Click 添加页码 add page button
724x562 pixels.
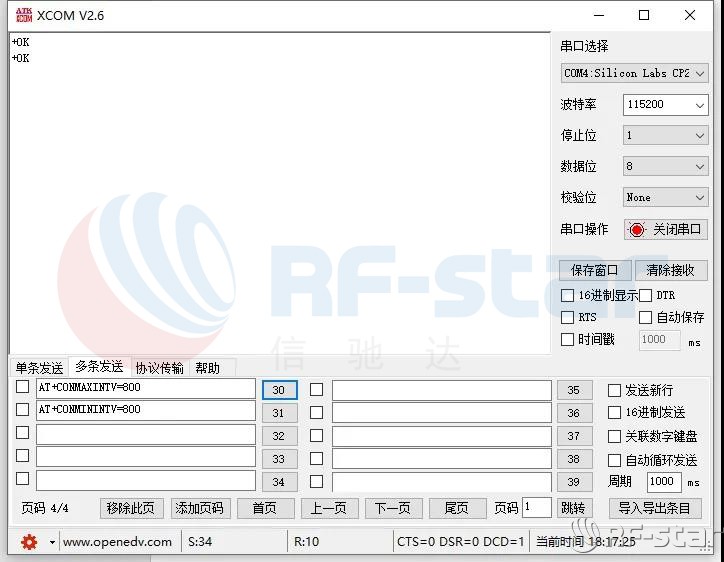tap(199, 508)
